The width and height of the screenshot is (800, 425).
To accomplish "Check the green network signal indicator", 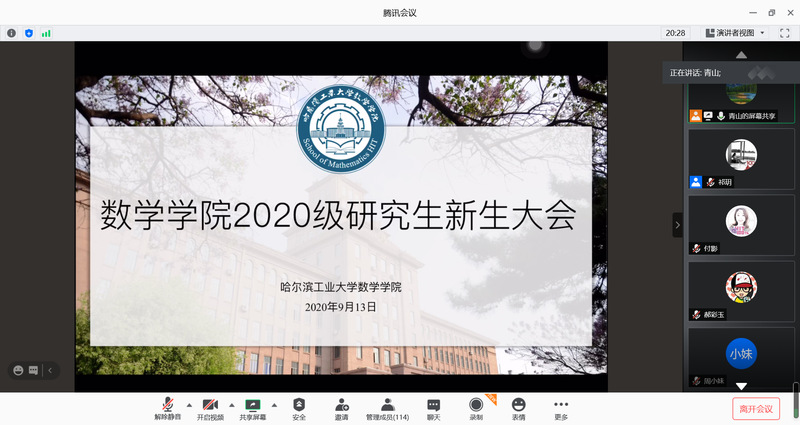I will click(x=46, y=33).
